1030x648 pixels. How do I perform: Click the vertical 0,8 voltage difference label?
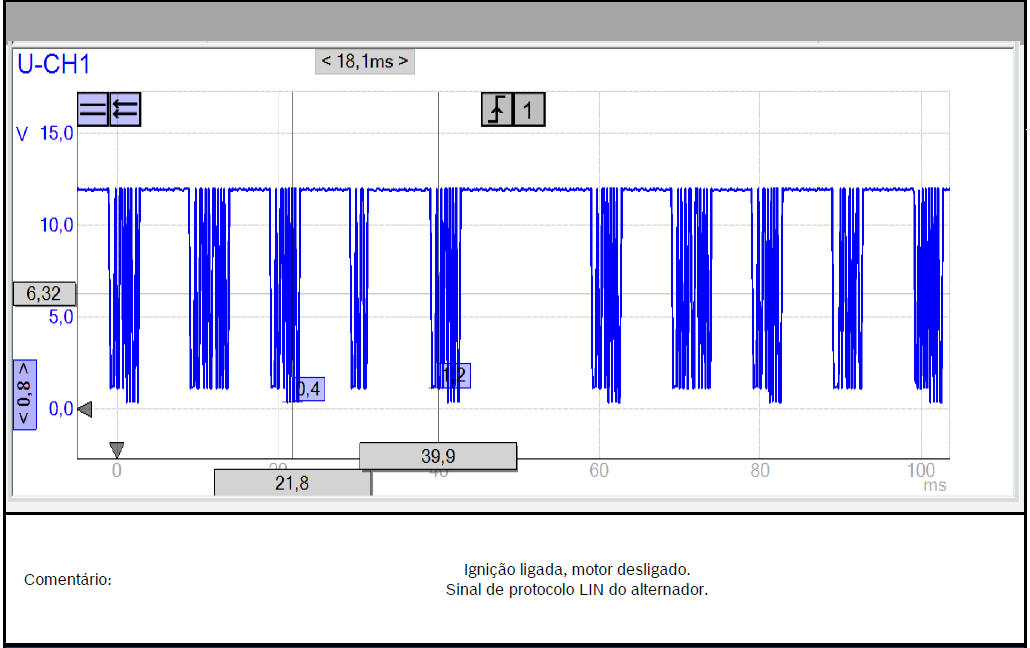(x=24, y=393)
